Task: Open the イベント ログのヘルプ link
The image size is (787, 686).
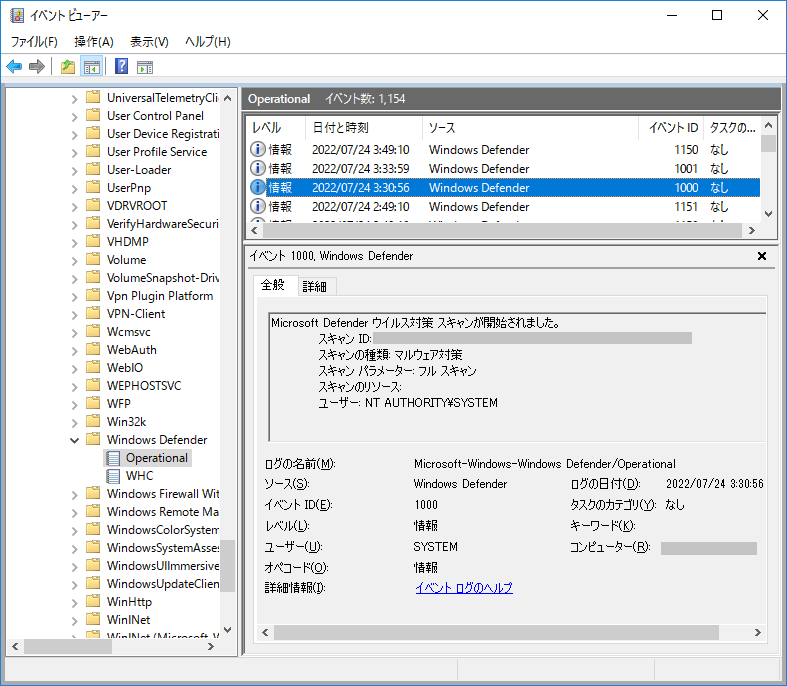Action: 464,588
